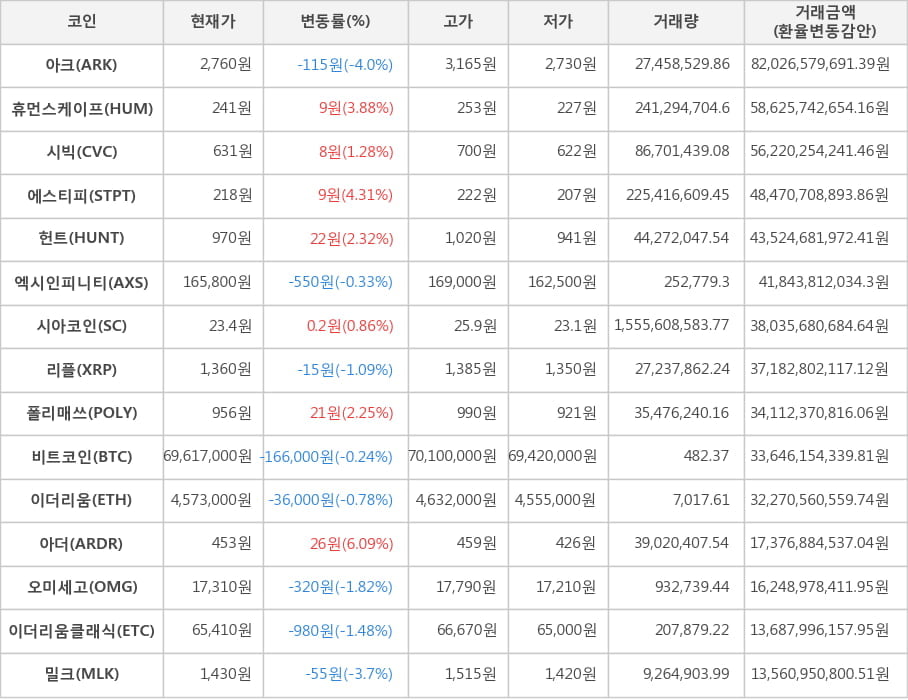Click AXS low price 162,500원

pyautogui.click(x=562, y=282)
